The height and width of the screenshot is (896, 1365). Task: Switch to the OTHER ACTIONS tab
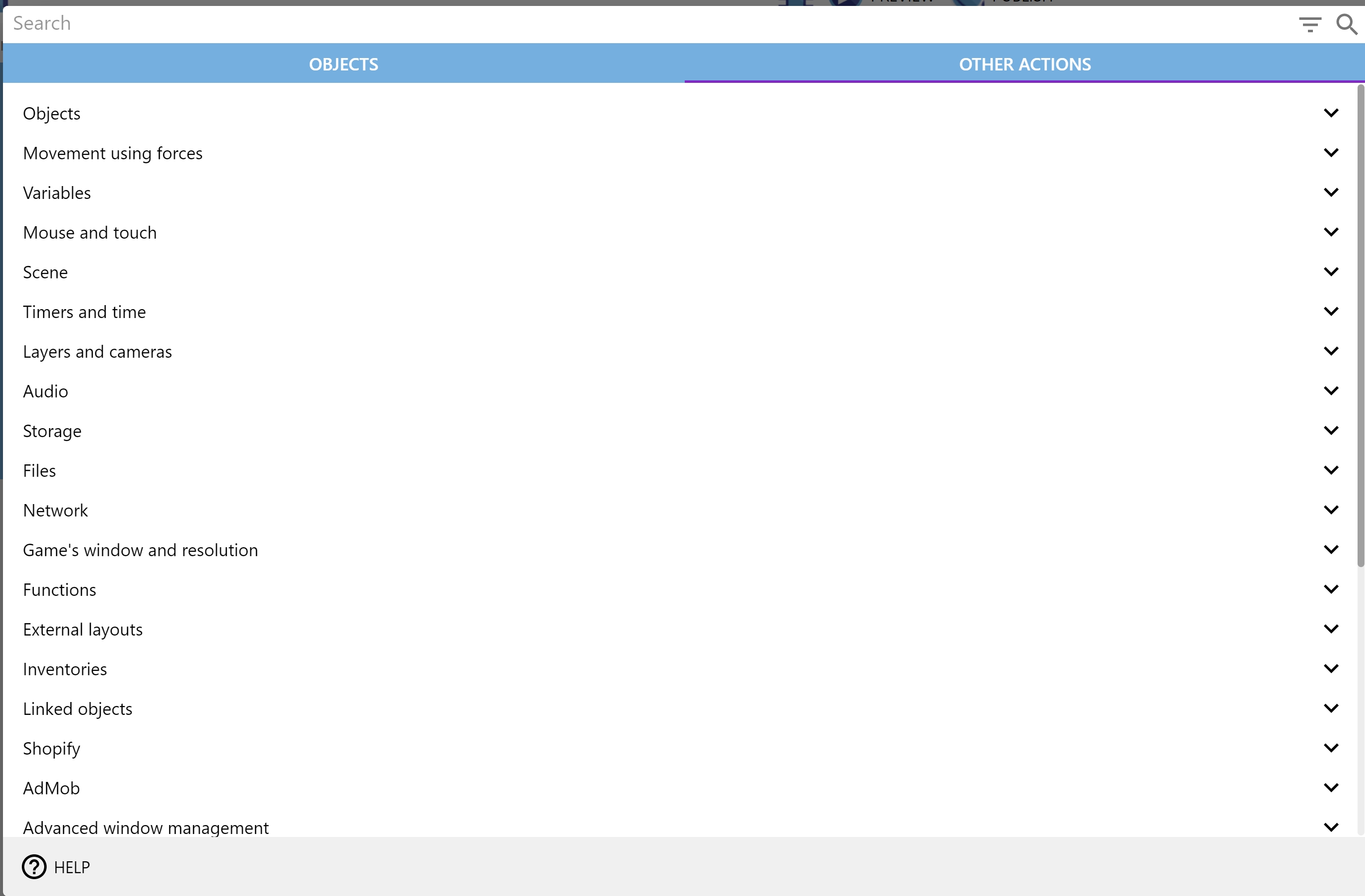click(1024, 63)
